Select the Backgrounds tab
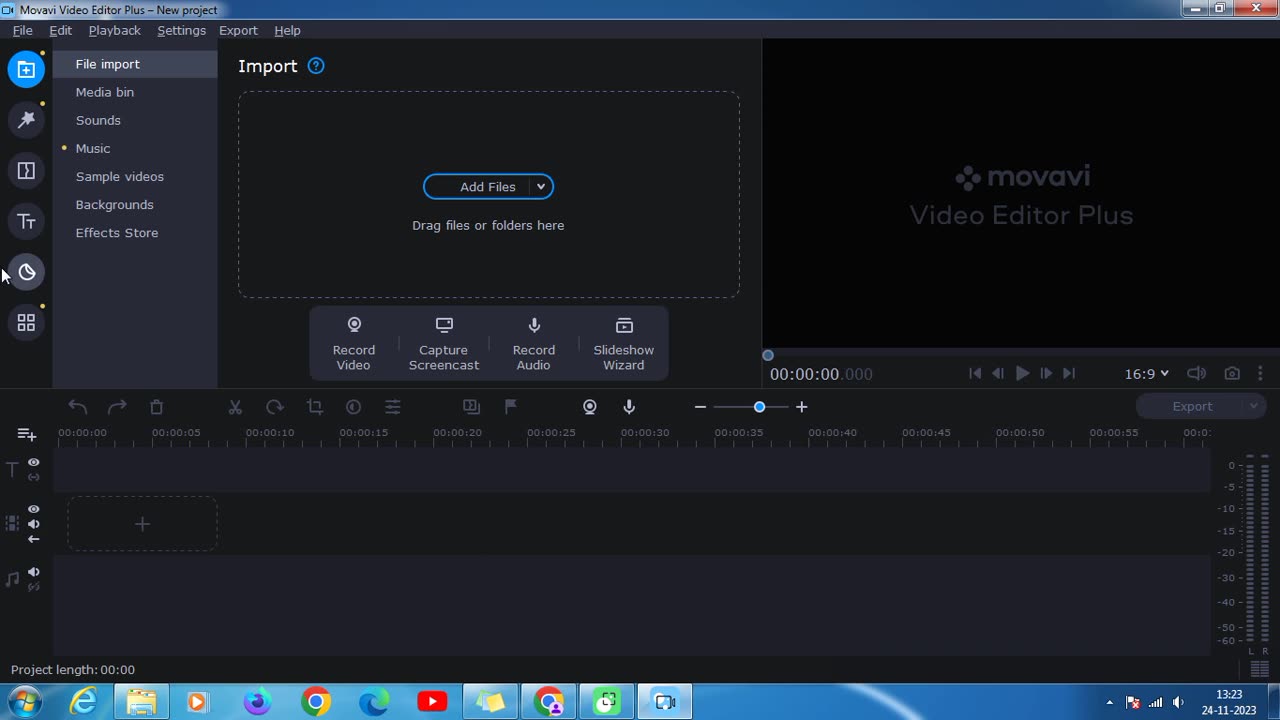Image resolution: width=1280 pixels, height=720 pixels. pyautogui.click(x=135, y=204)
